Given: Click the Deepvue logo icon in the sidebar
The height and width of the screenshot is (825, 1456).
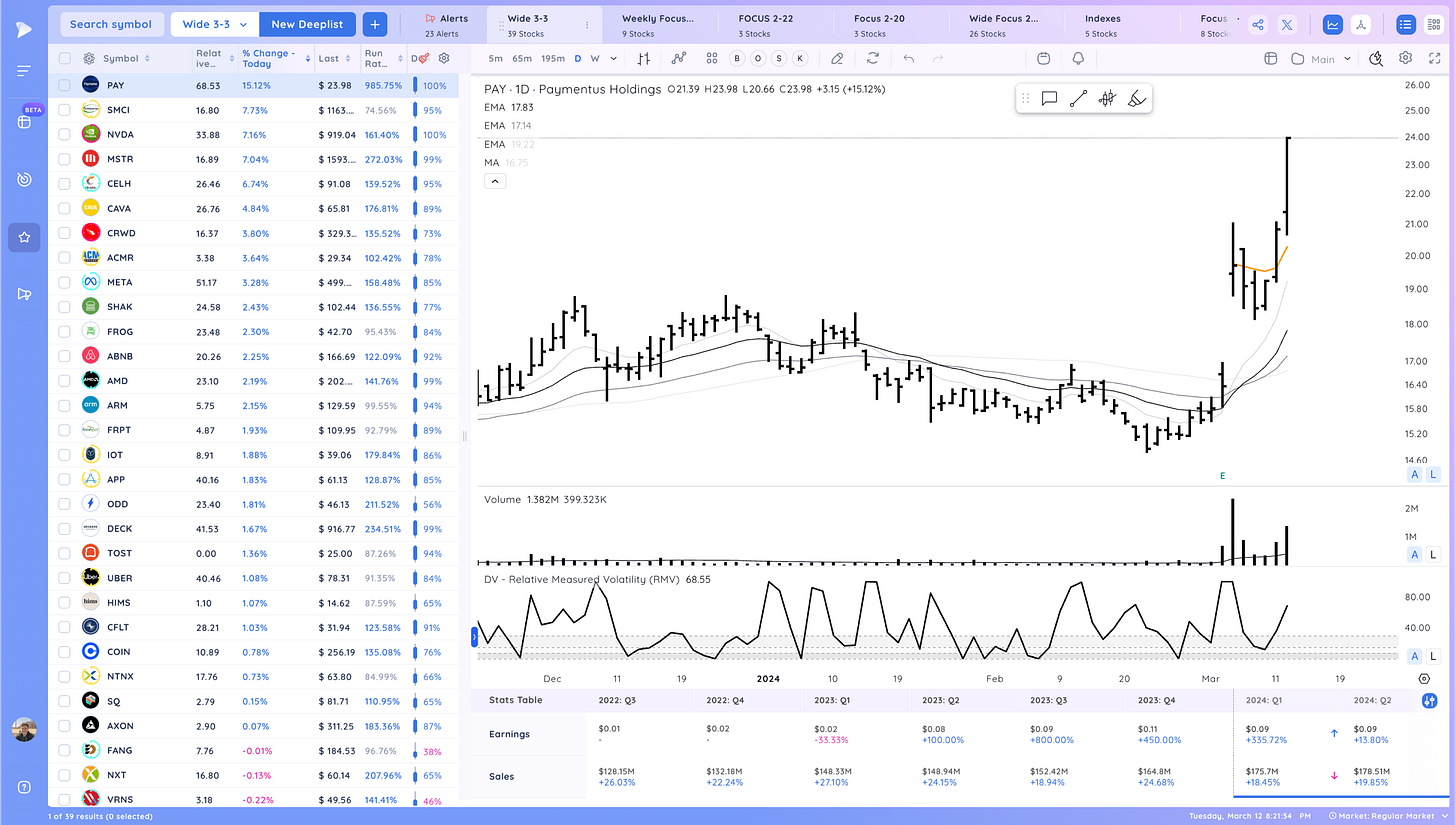Looking at the screenshot, I should point(24,28).
